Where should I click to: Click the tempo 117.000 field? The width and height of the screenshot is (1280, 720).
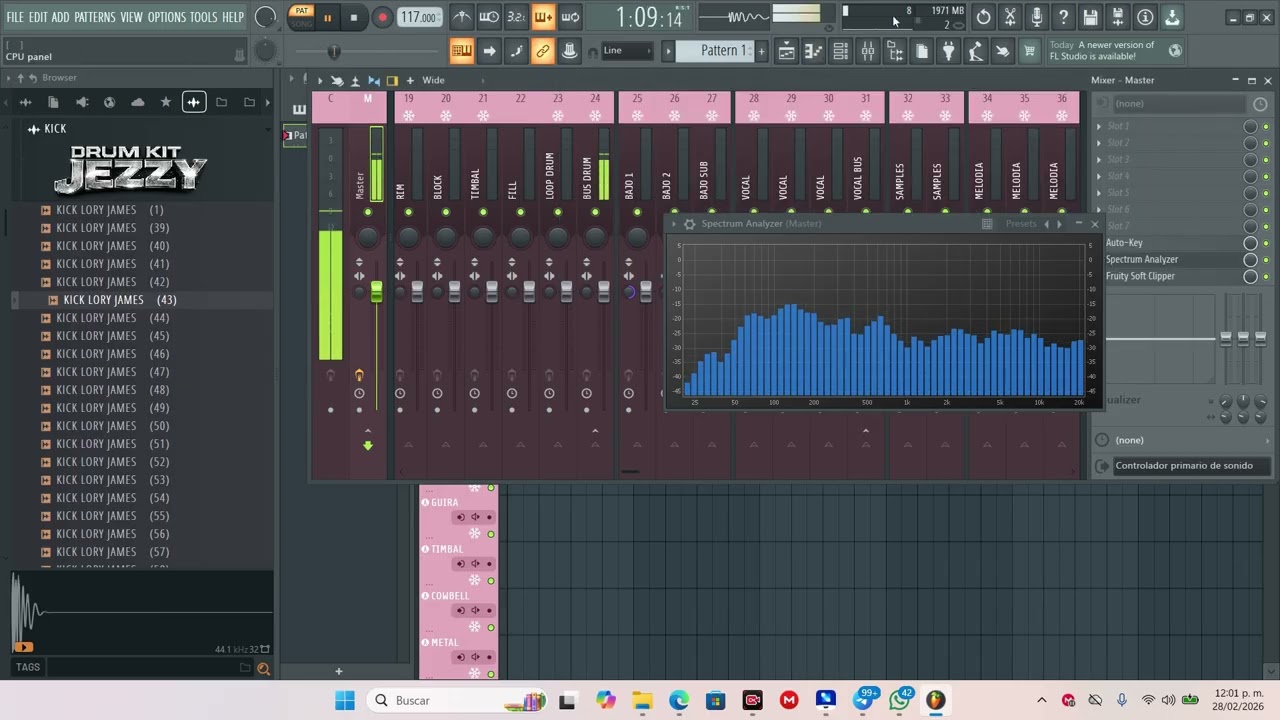click(x=419, y=17)
